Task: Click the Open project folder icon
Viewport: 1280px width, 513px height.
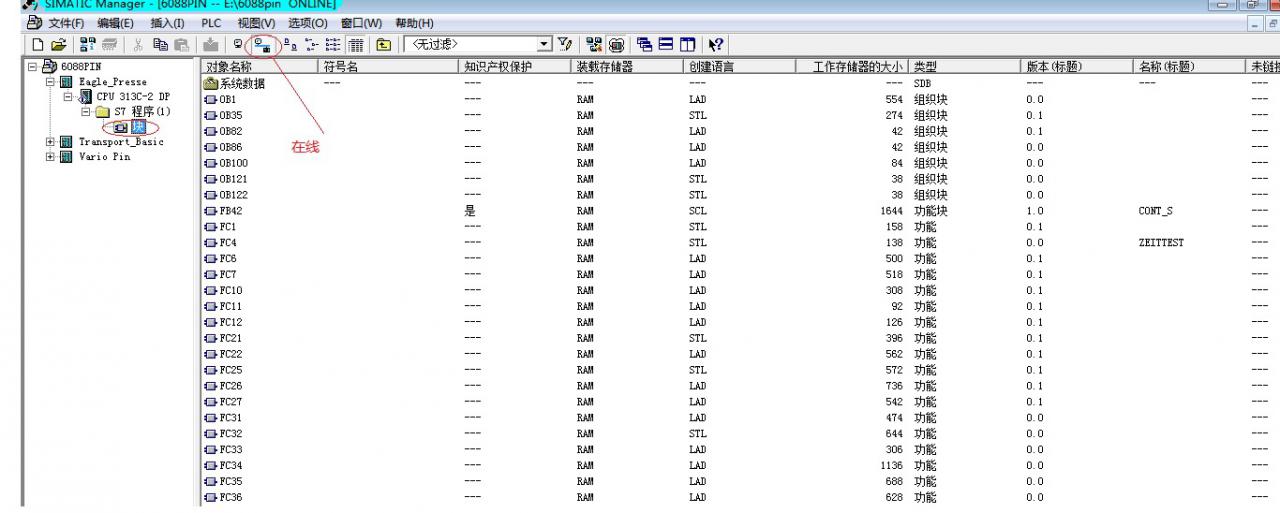Action: pyautogui.click(x=59, y=45)
